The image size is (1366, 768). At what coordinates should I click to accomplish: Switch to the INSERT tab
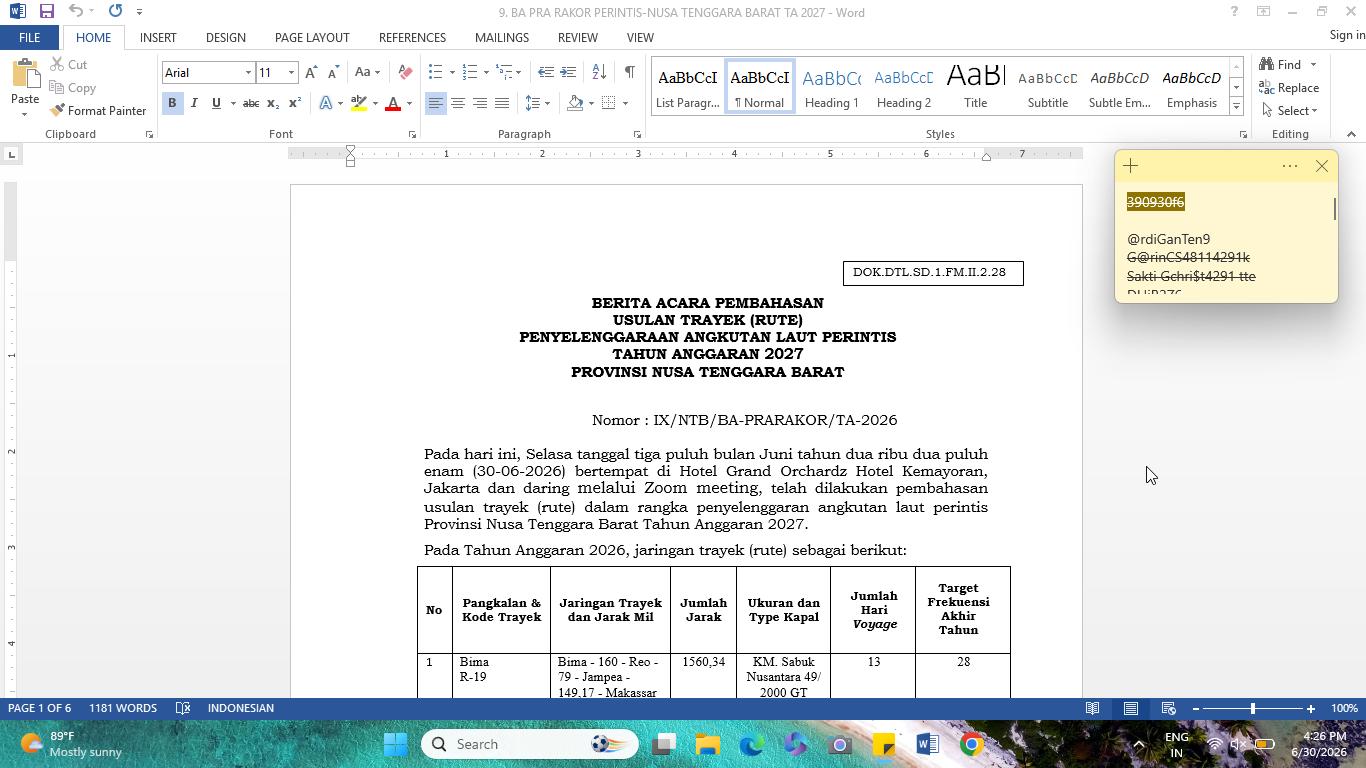158,37
